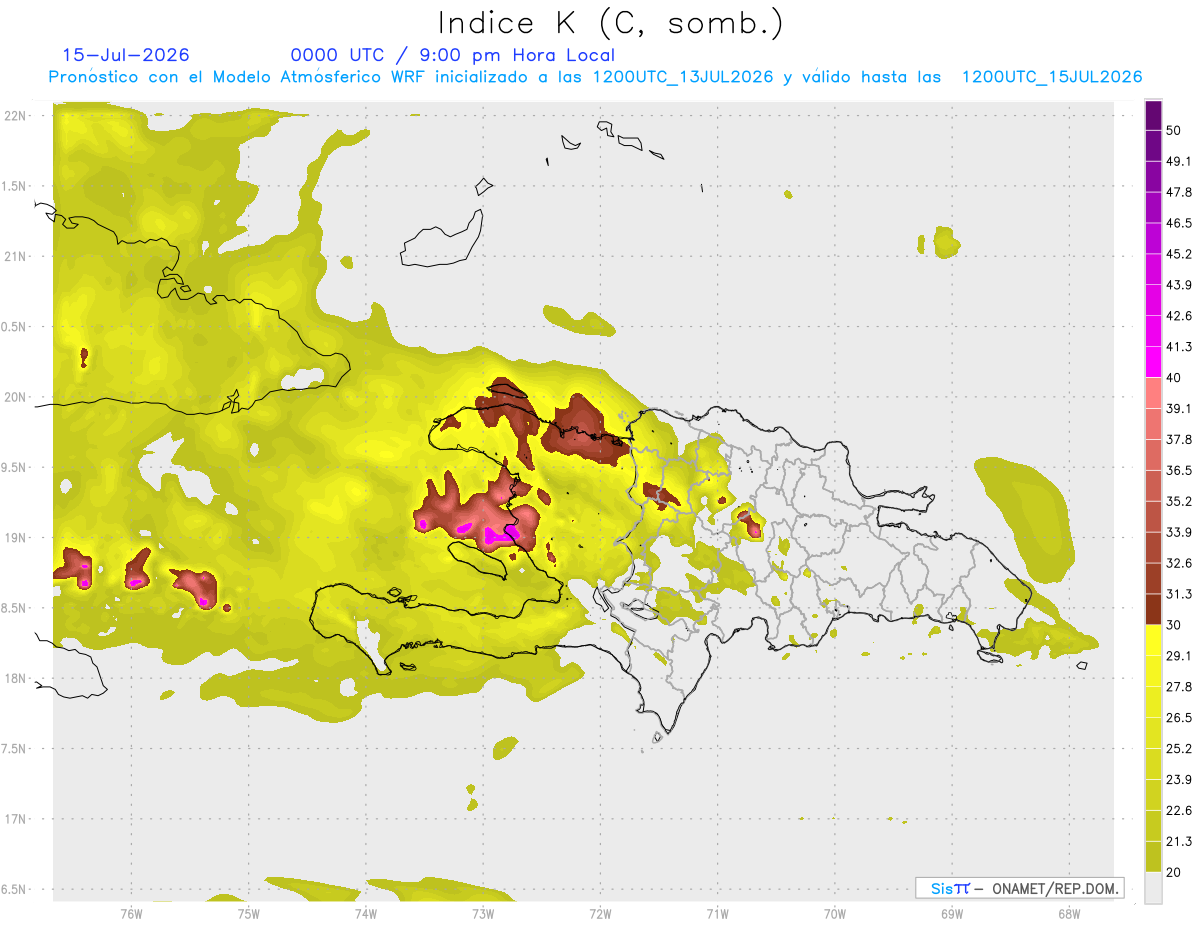The width and height of the screenshot is (1200, 927).
Task: Click legend value "32.6"
Action: click(x=1179, y=563)
